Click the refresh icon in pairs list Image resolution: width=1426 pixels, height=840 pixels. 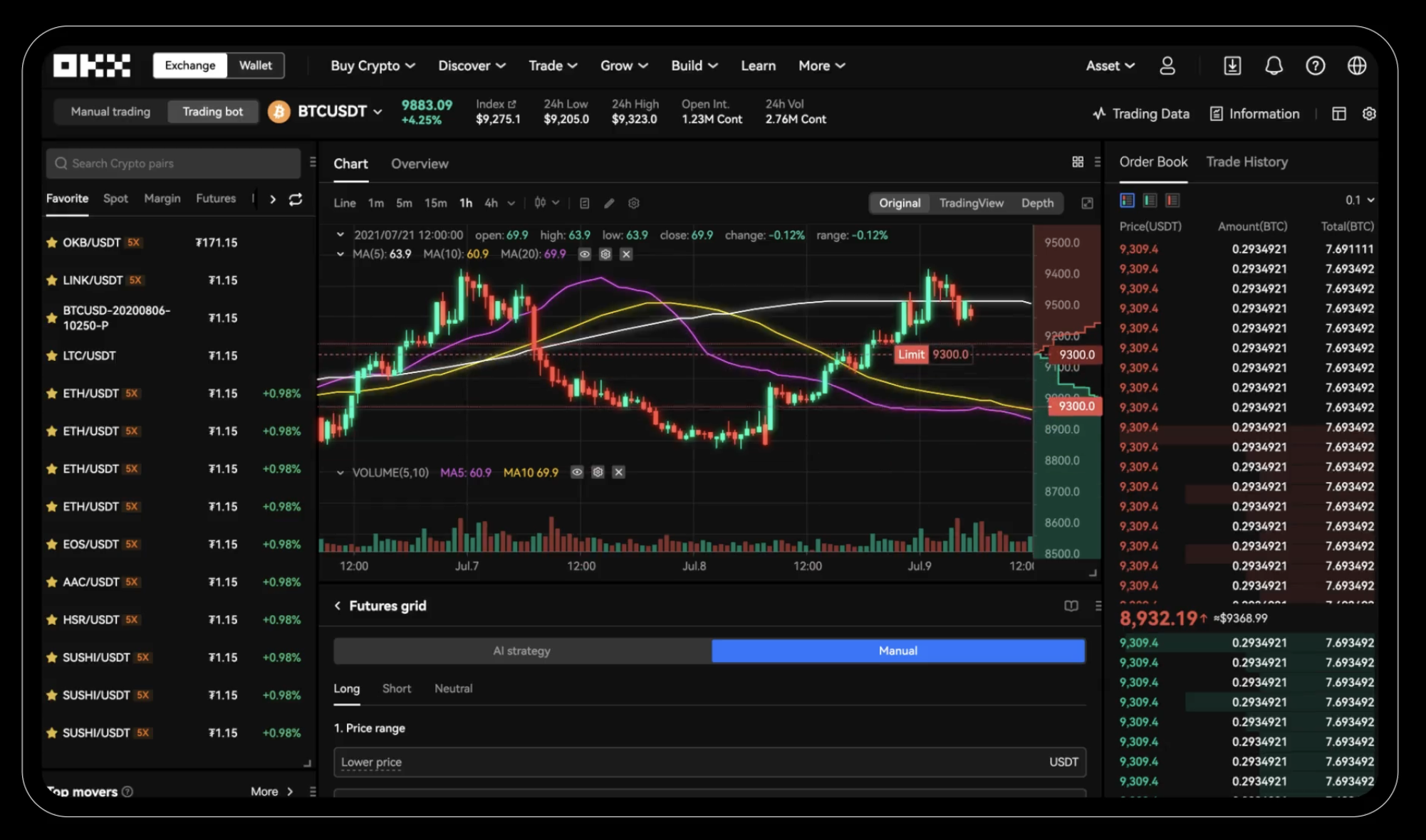click(296, 199)
